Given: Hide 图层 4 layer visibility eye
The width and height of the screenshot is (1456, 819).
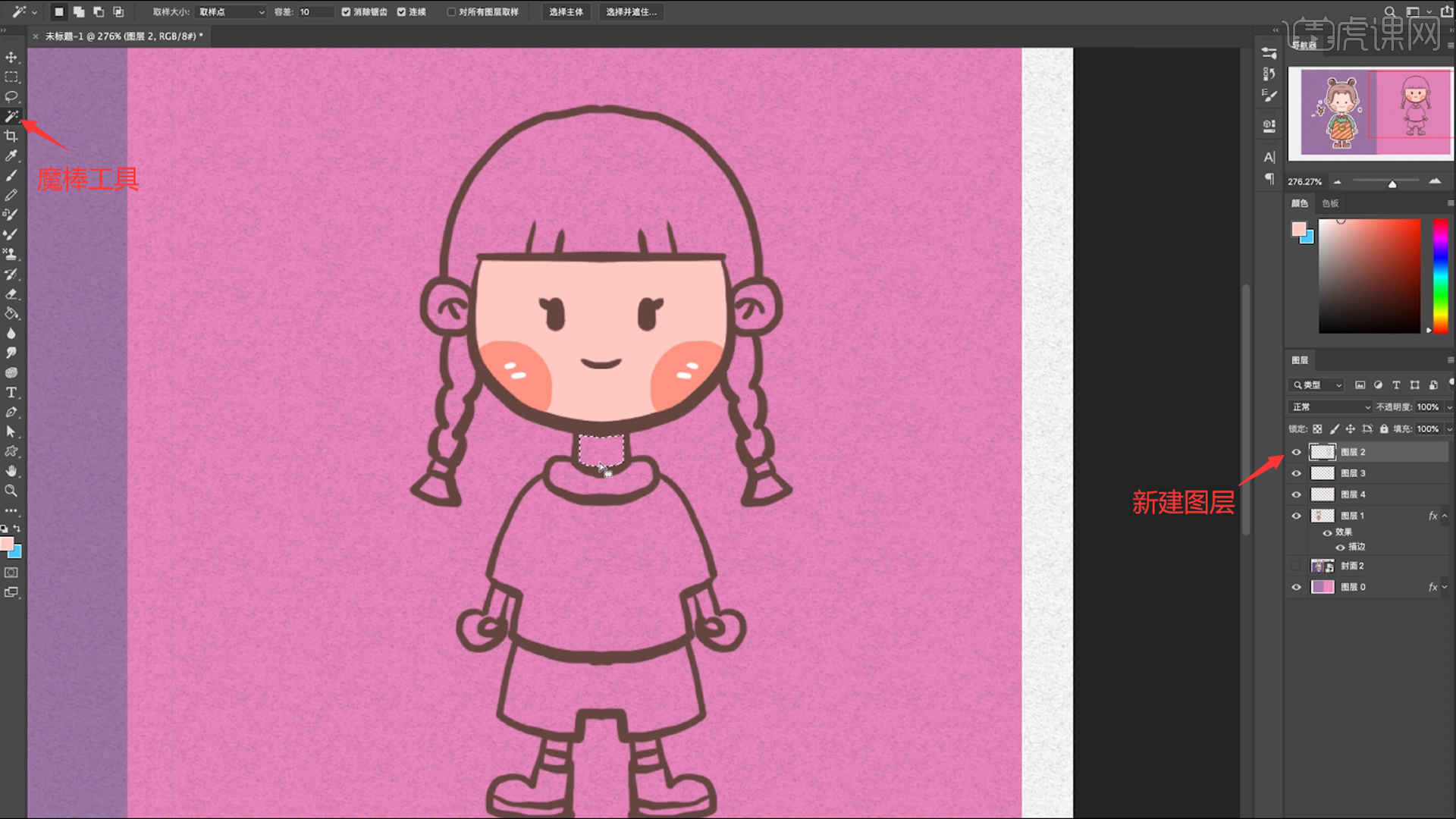Looking at the screenshot, I should (1296, 494).
